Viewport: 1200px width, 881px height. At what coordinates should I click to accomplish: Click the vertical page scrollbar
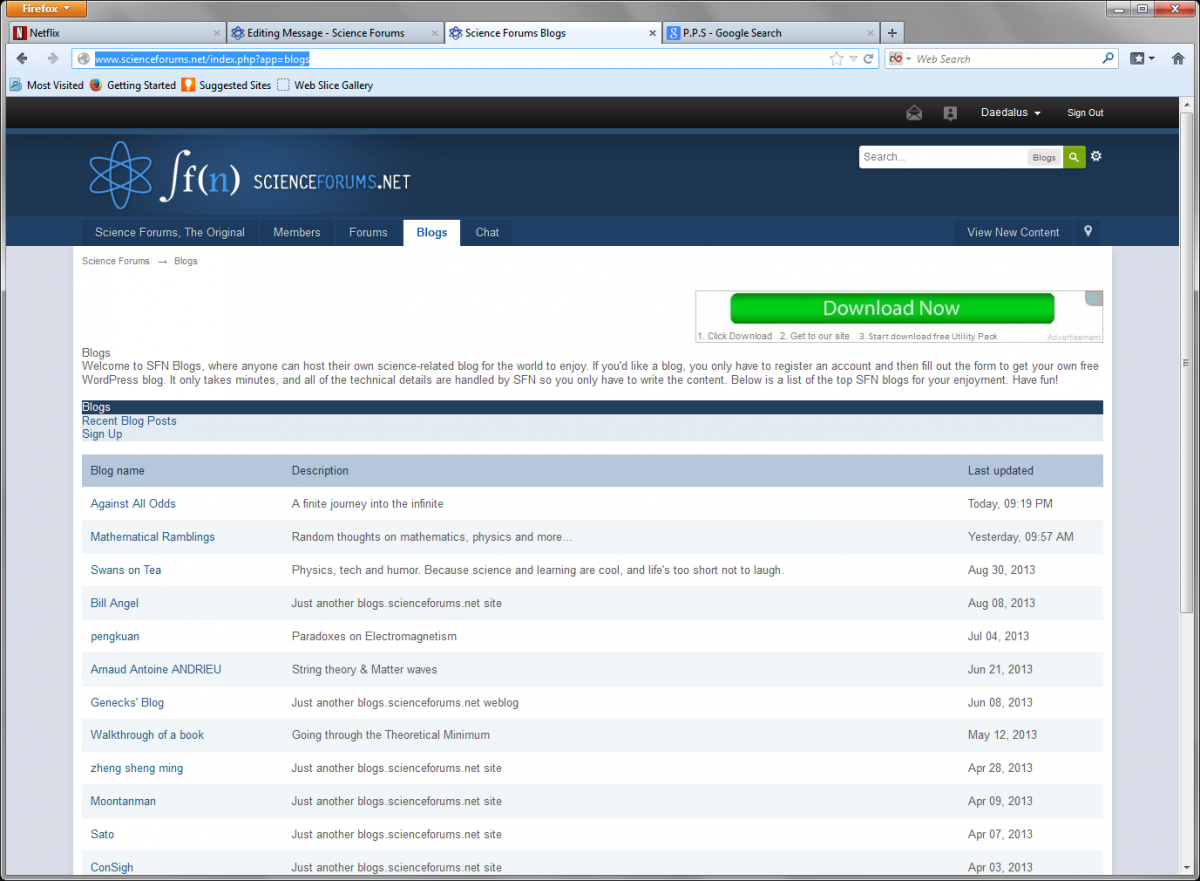click(x=1185, y=362)
